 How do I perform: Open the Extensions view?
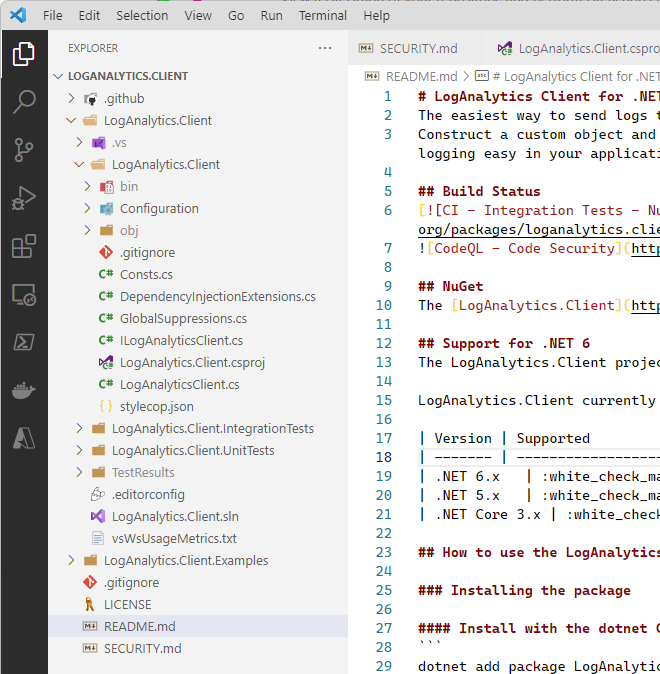pyautogui.click(x=24, y=246)
